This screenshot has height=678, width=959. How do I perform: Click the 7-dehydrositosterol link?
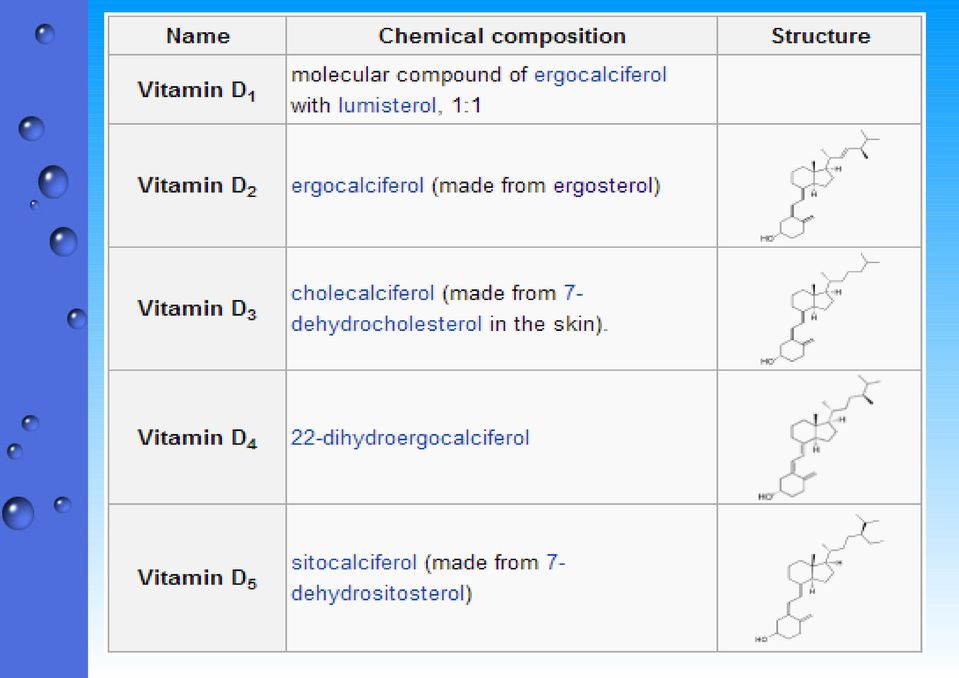[x=428, y=578]
